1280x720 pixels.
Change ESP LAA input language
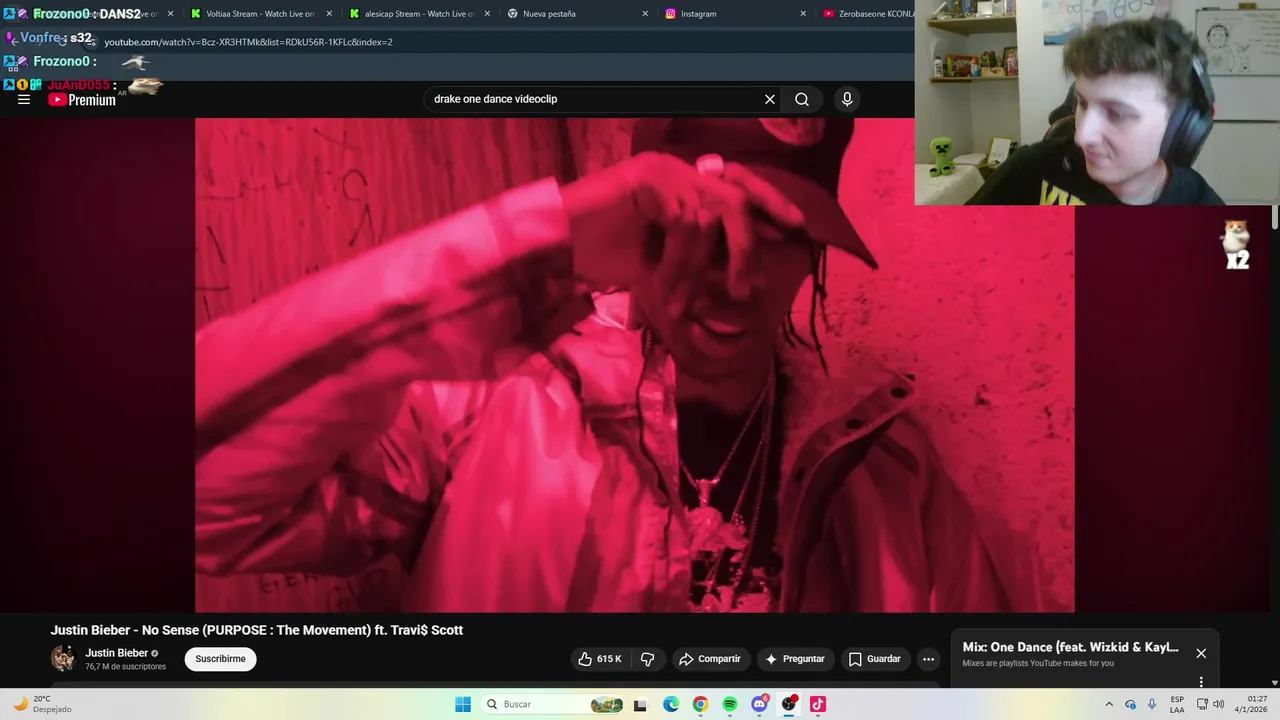(1177, 704)
